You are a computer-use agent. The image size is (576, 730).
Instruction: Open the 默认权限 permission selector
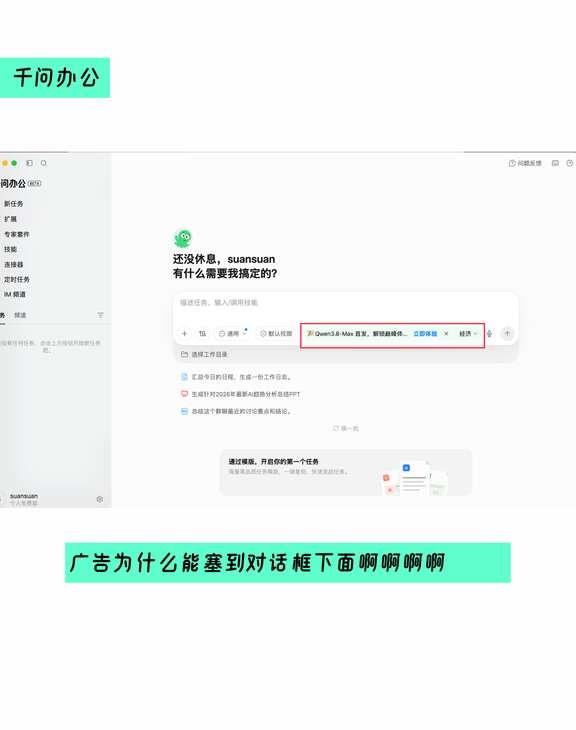tap(276, 333)
